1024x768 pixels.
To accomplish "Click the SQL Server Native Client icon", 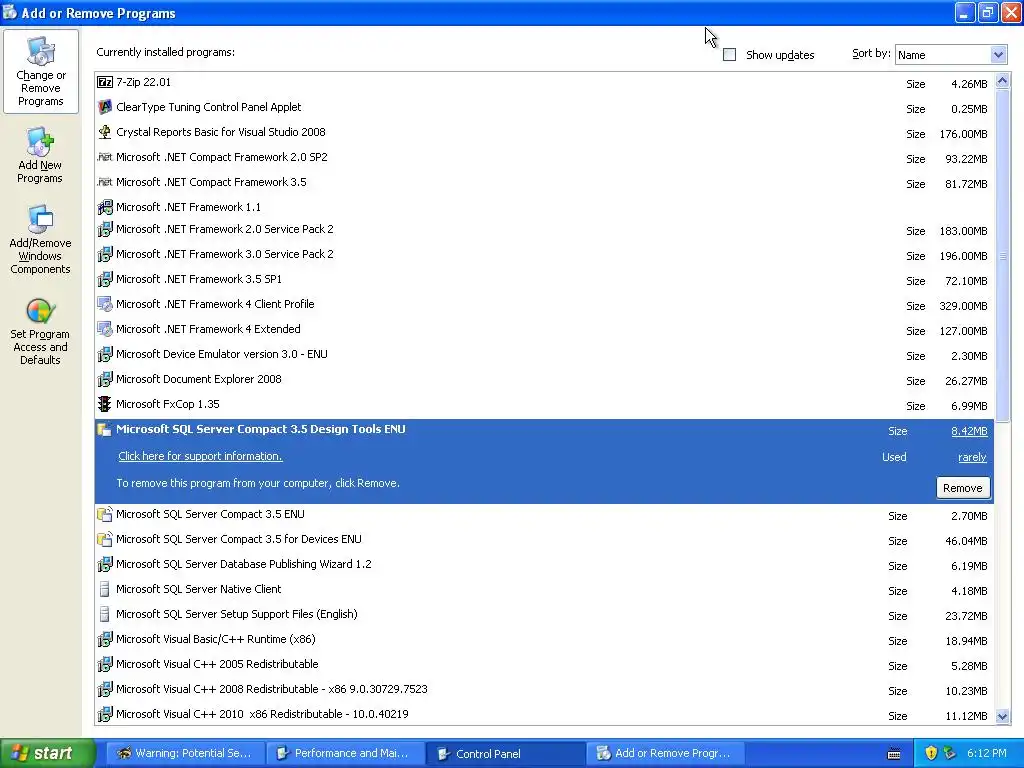I will point(104,589).
